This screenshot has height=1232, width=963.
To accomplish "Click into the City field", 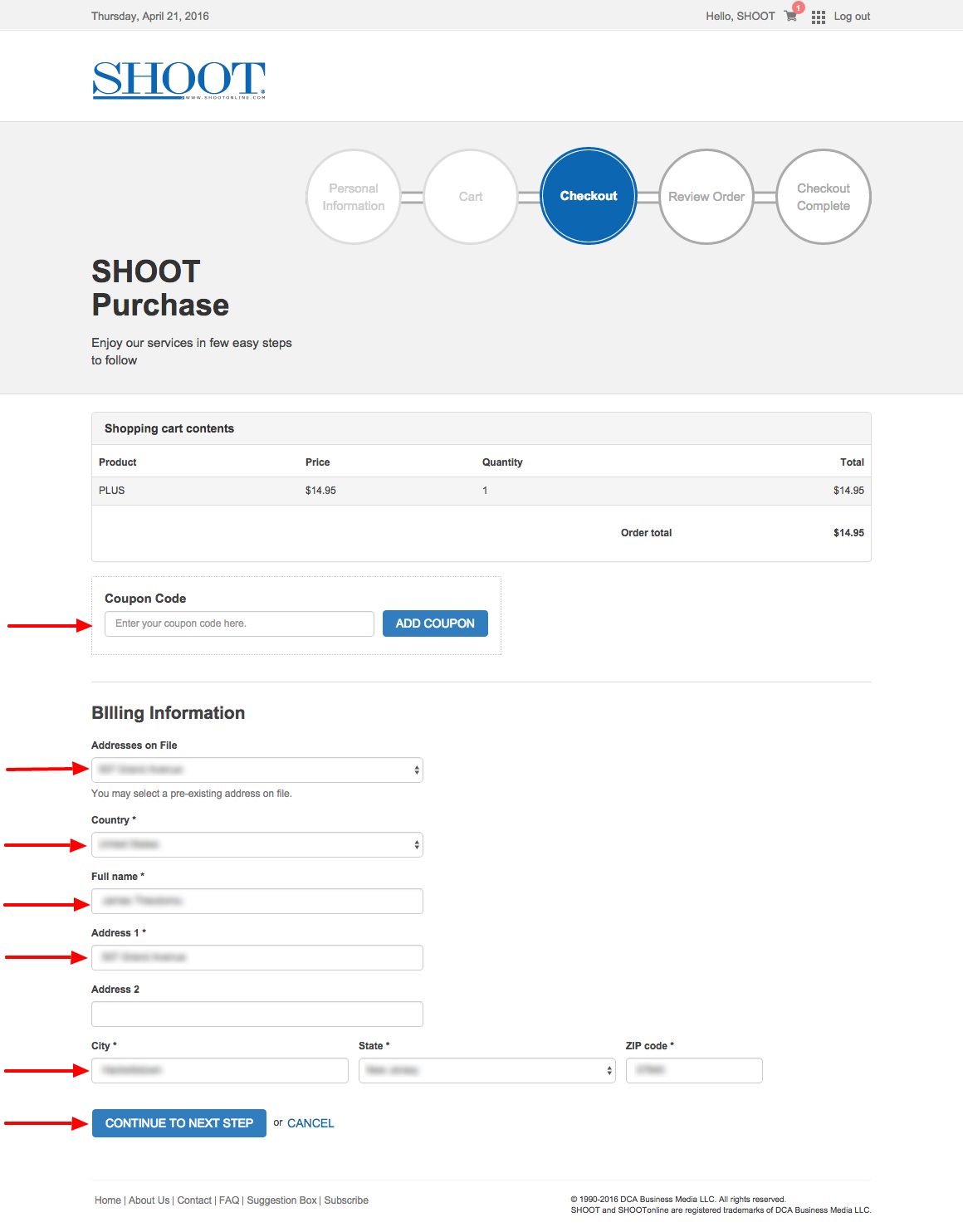I will pos(220,1070).
